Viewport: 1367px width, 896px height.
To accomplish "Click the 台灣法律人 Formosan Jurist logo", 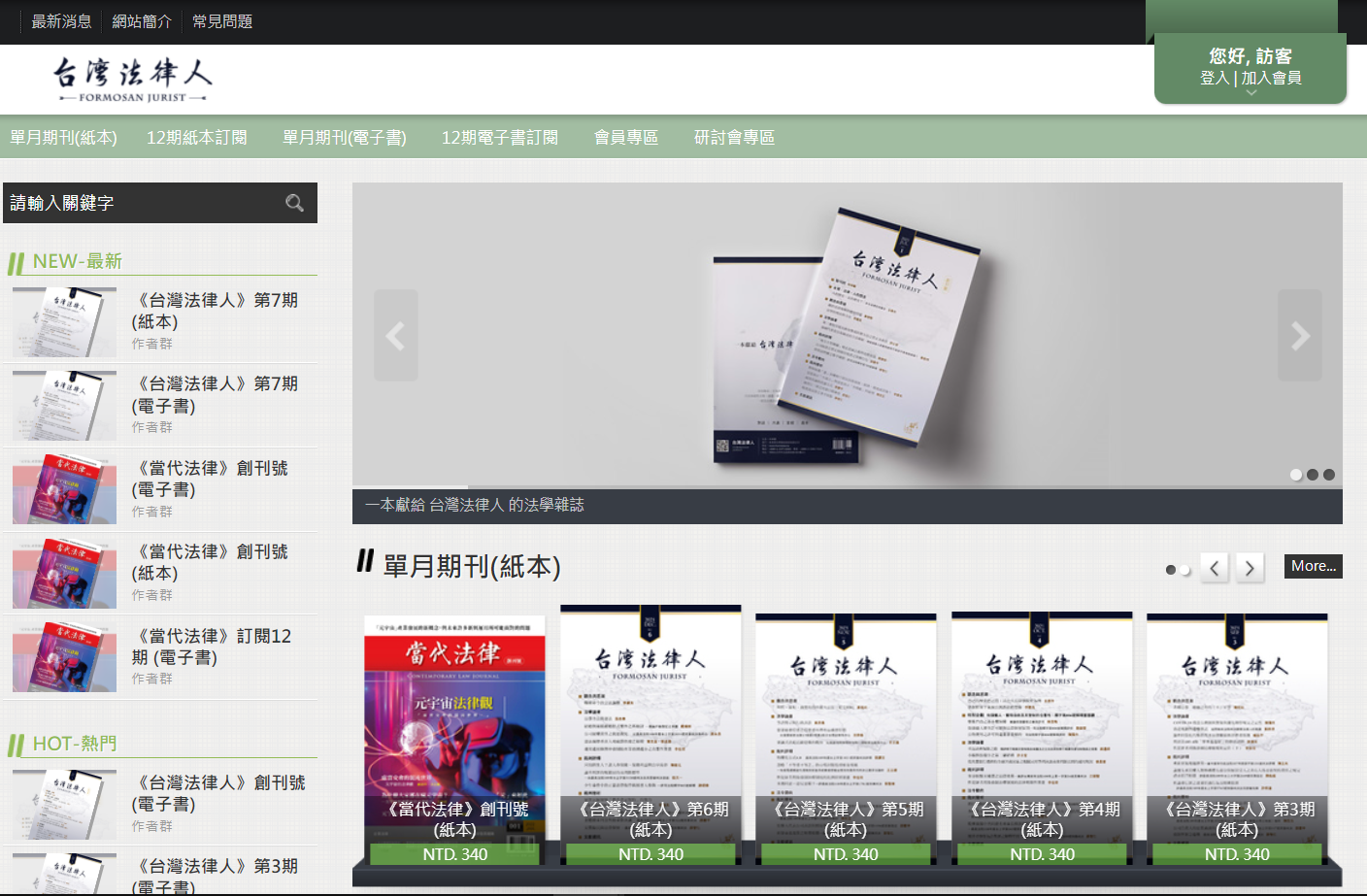I will (132, 80).
